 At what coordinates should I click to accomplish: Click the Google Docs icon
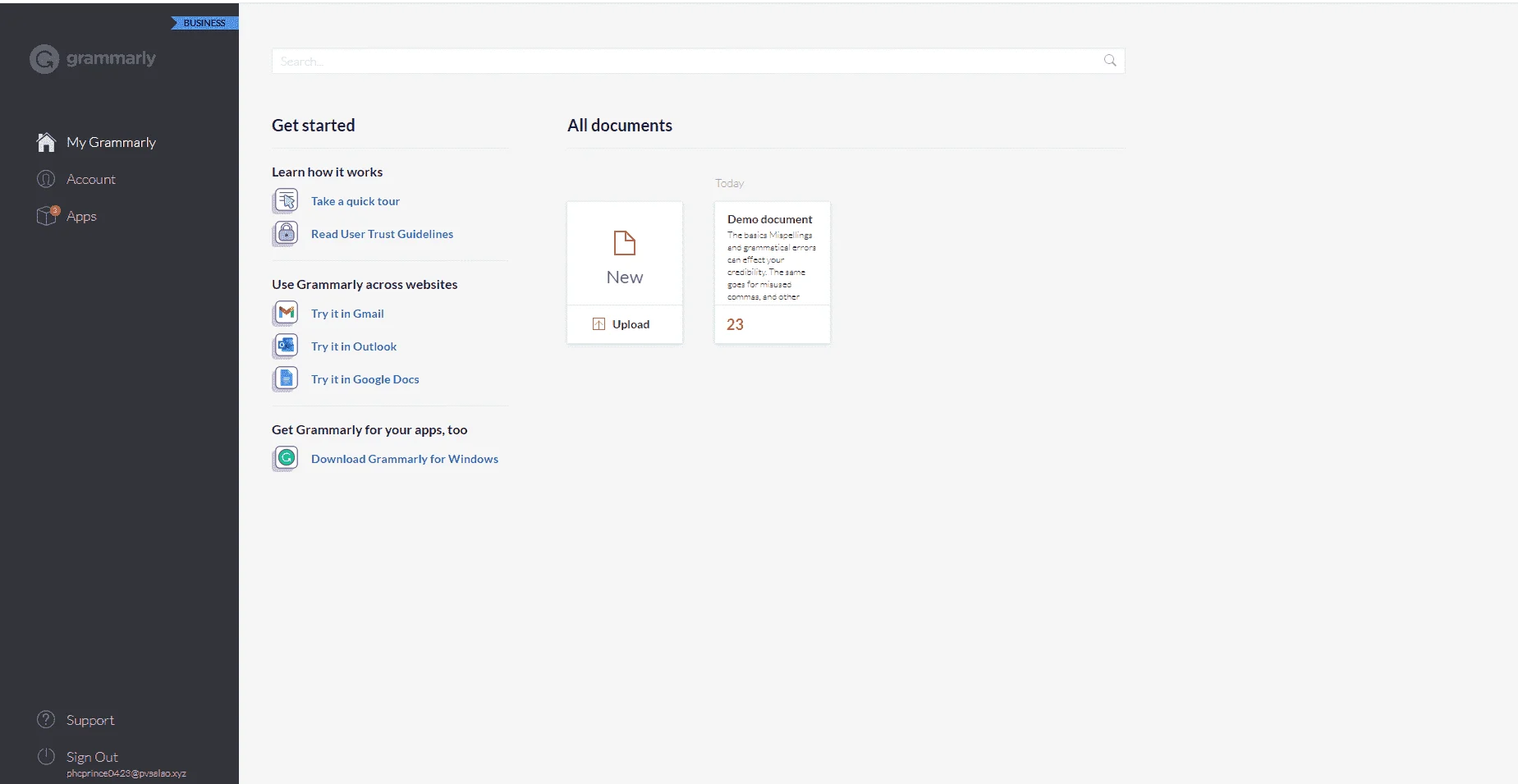[286, 379]
